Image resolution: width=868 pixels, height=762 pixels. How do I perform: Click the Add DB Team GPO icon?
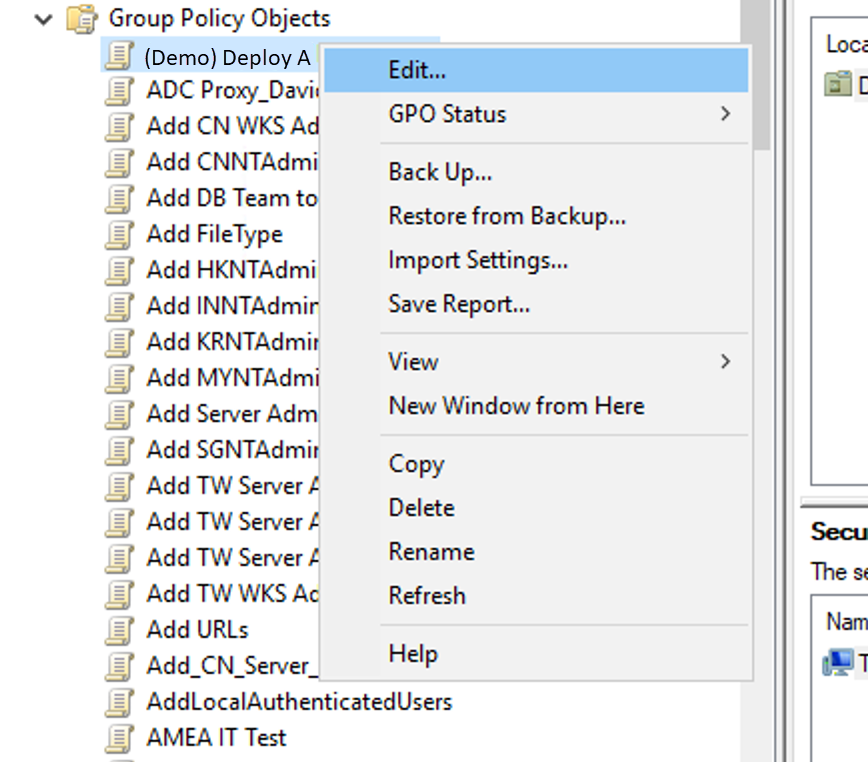tap(120, 199)
